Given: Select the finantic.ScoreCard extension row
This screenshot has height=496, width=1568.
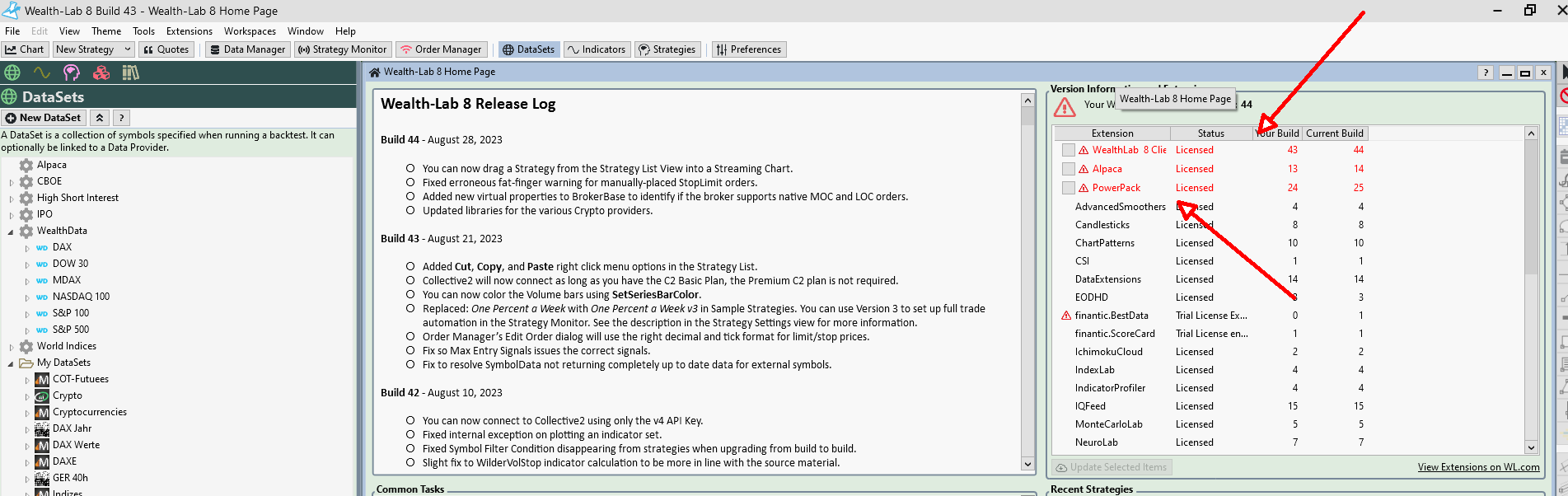Looking at the screenshot, I should (1290, 334).
